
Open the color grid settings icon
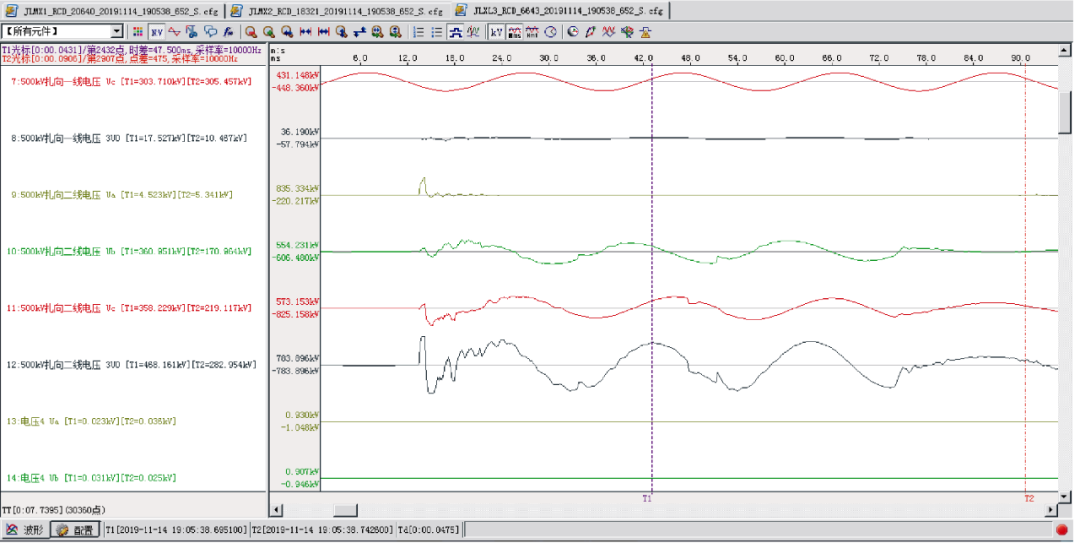point(138,32)
